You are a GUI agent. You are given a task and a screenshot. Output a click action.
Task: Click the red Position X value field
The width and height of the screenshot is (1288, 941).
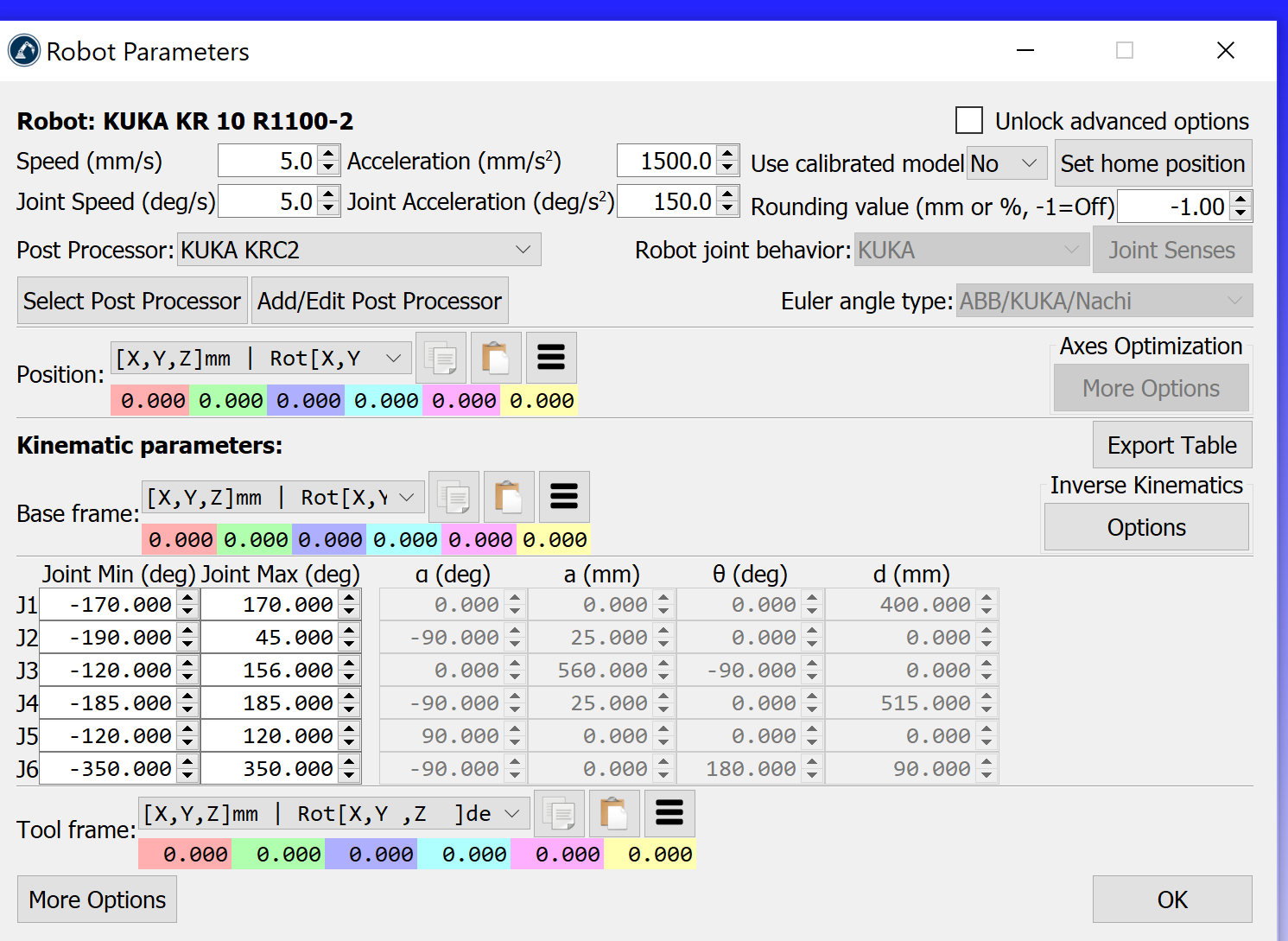pos(150,401)
